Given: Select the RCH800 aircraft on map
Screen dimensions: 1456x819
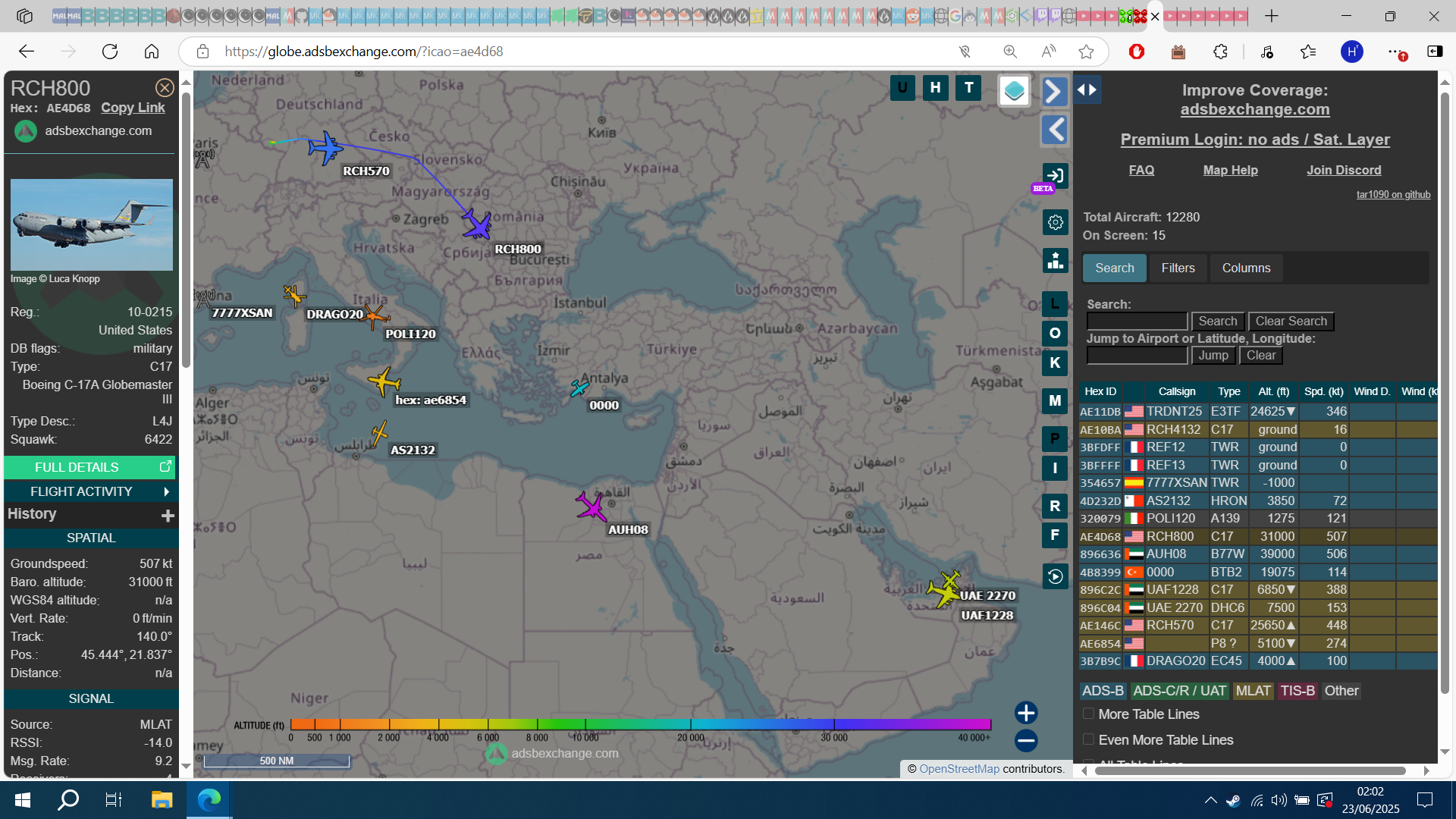Looking at the screenshot, I should point(478,224).
